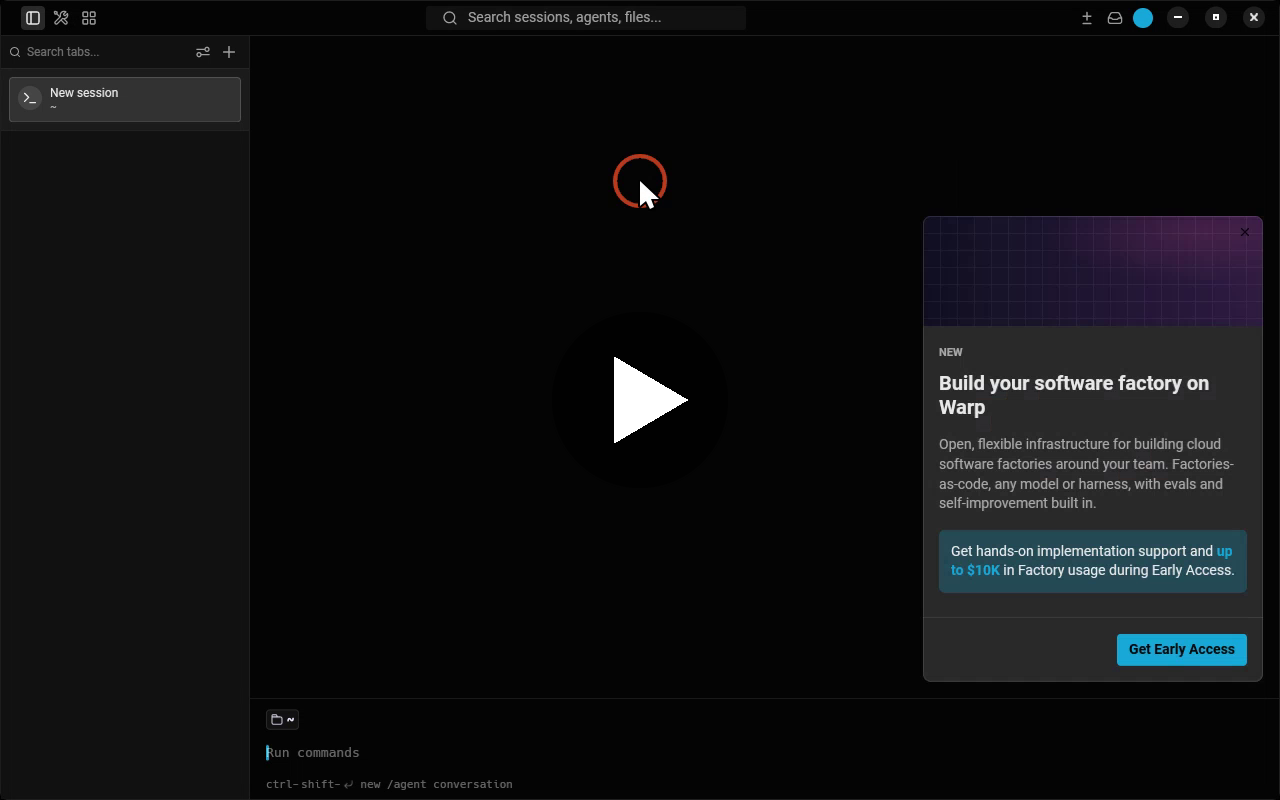
Task: Maximize the Warp window
Action: point(1216,17)
